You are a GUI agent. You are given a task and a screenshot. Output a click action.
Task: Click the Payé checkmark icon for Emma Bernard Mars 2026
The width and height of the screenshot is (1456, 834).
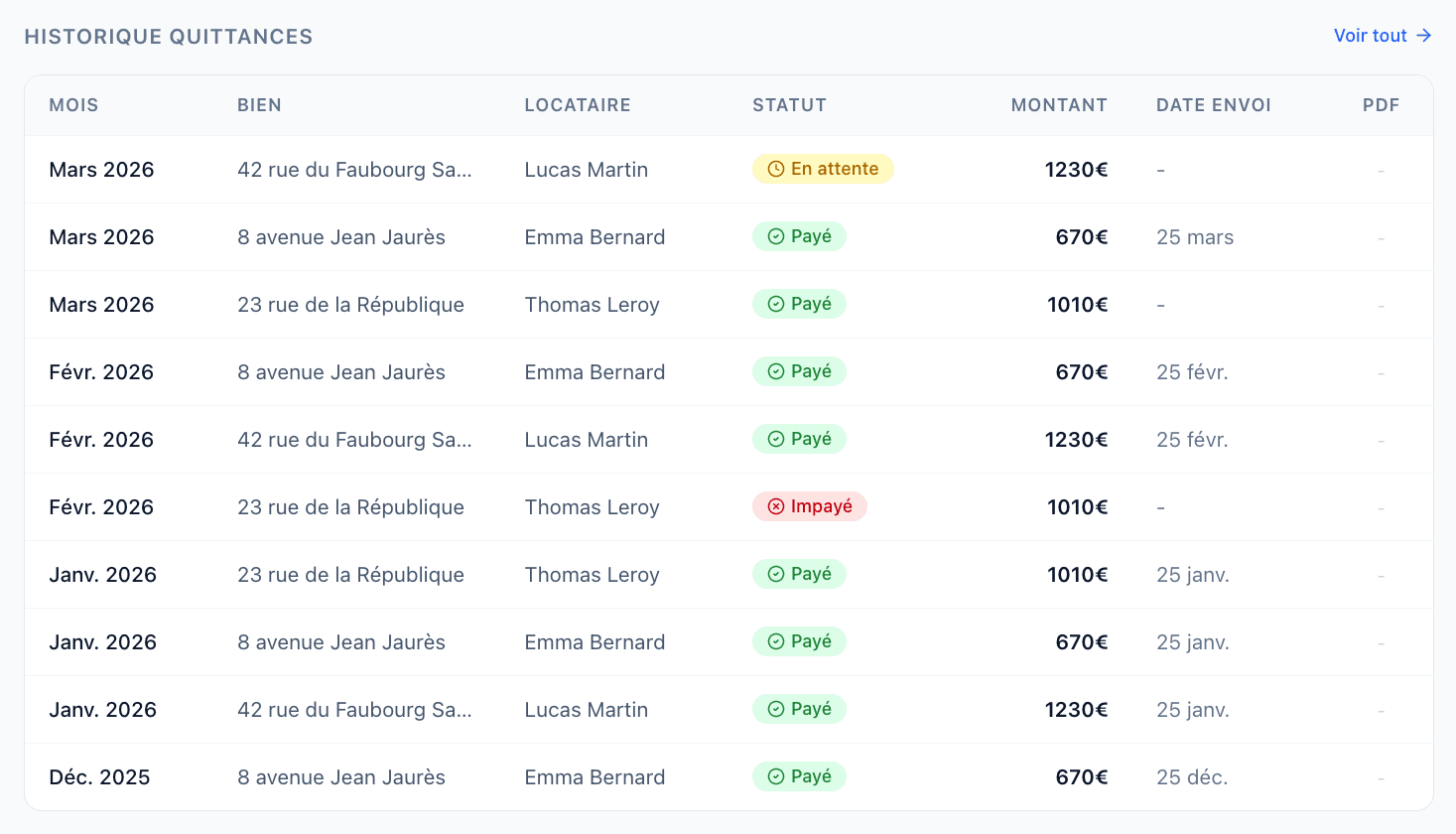click(776, 236)
